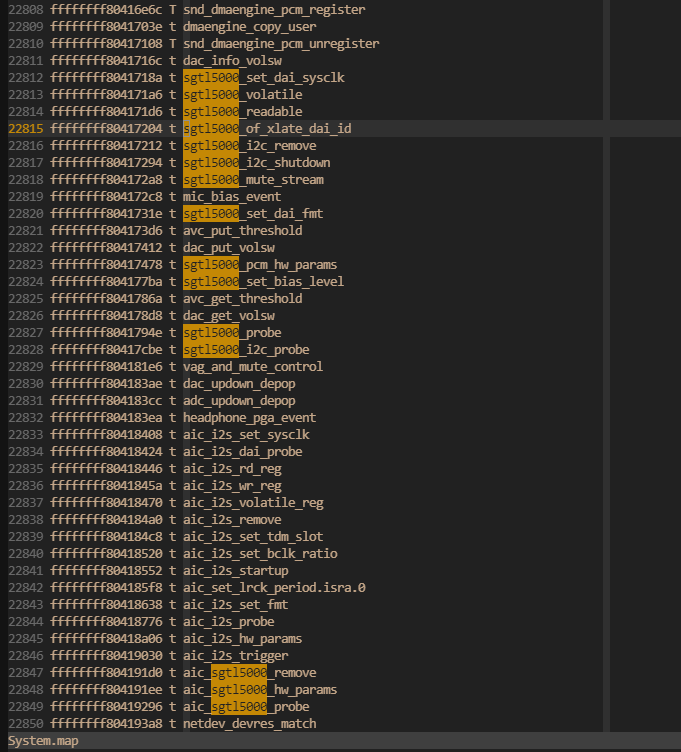The image size is (681, 752).
Task: Click dac_get_volsw symbol
Action: point(229,316)
